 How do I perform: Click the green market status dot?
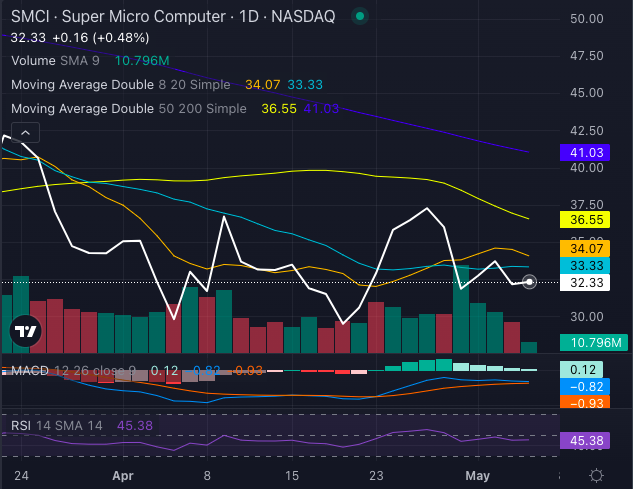coord(360,16)
